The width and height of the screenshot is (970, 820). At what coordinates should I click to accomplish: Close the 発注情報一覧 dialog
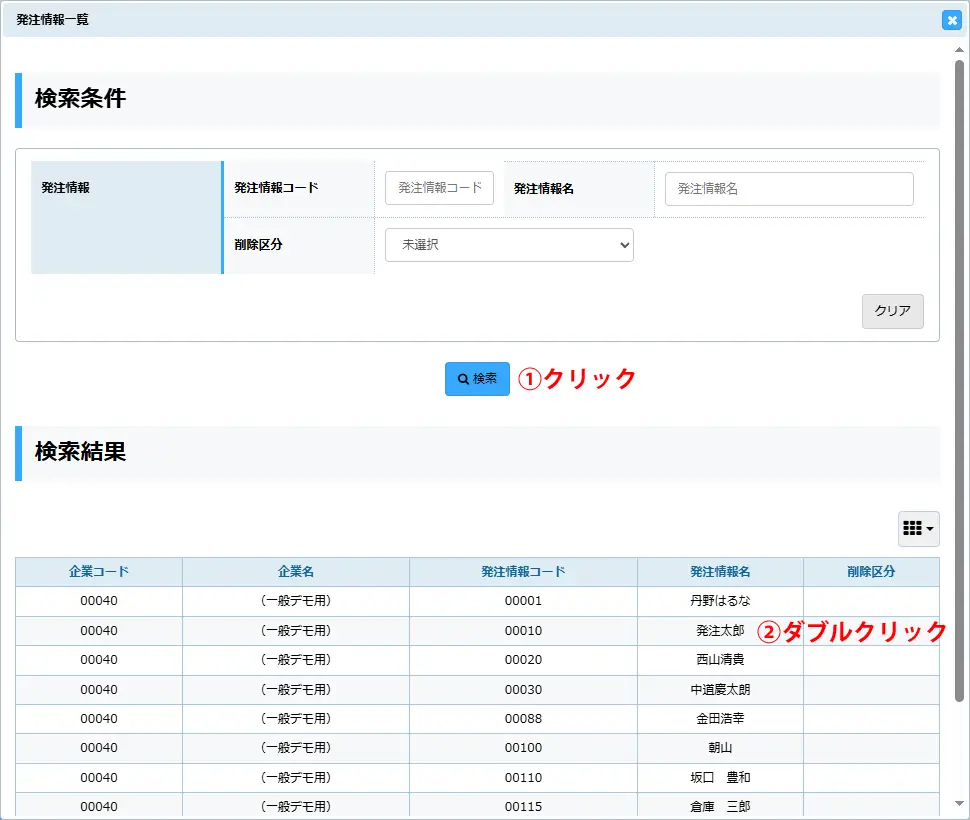tap(951, 20)
